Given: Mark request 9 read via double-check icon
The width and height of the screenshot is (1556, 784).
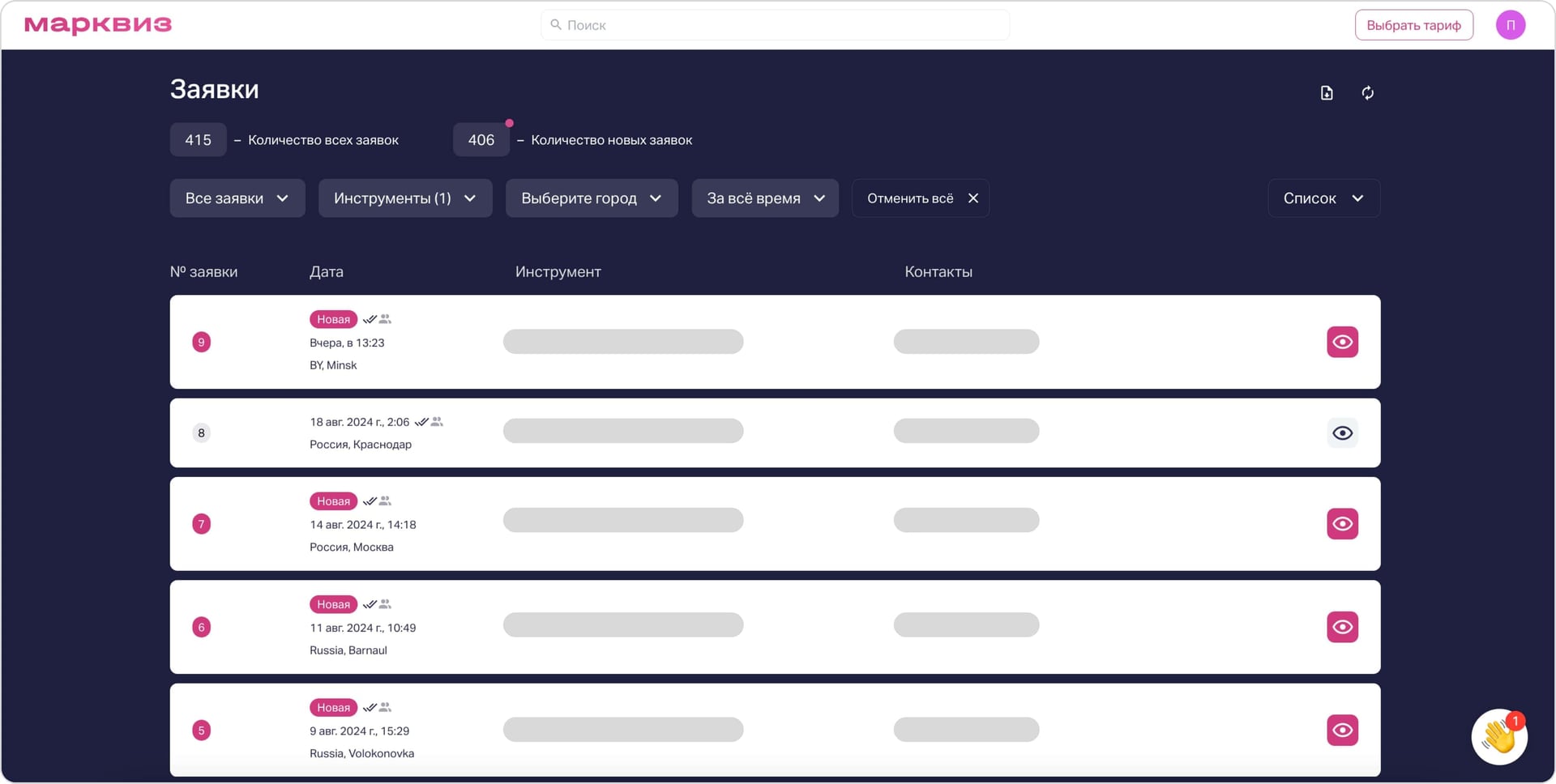Looking at the screenshot, I should tap(370, 319).
